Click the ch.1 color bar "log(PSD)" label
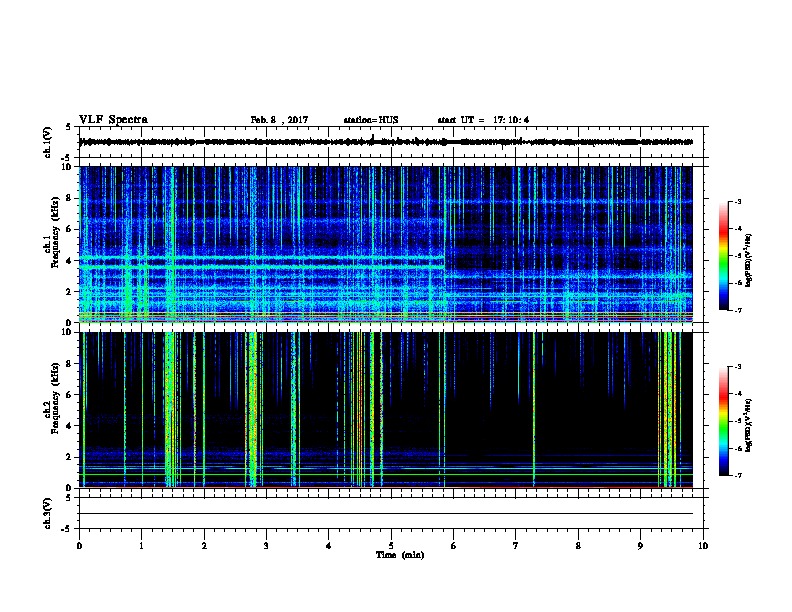 point(748,260)
